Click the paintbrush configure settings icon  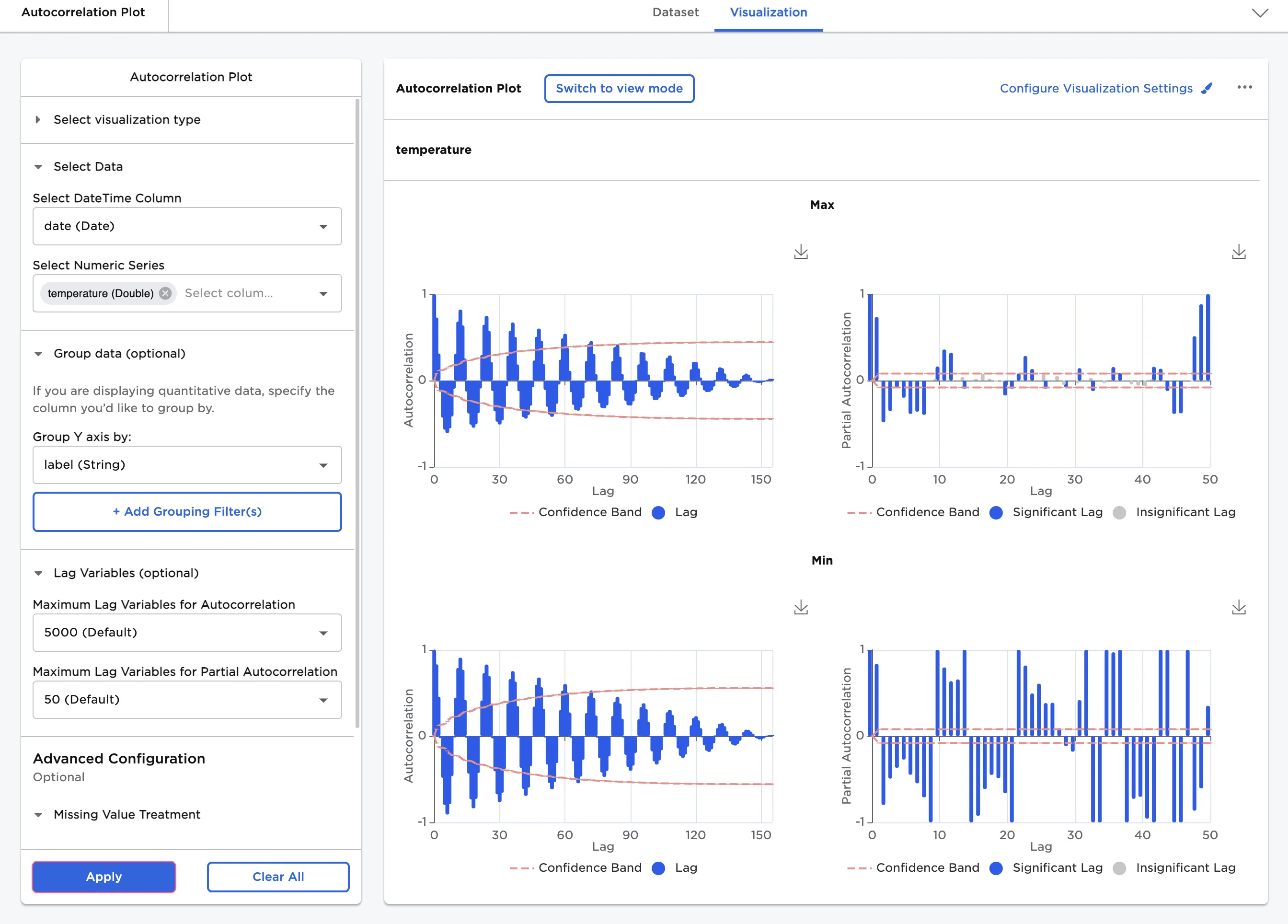coord(1207,88)
